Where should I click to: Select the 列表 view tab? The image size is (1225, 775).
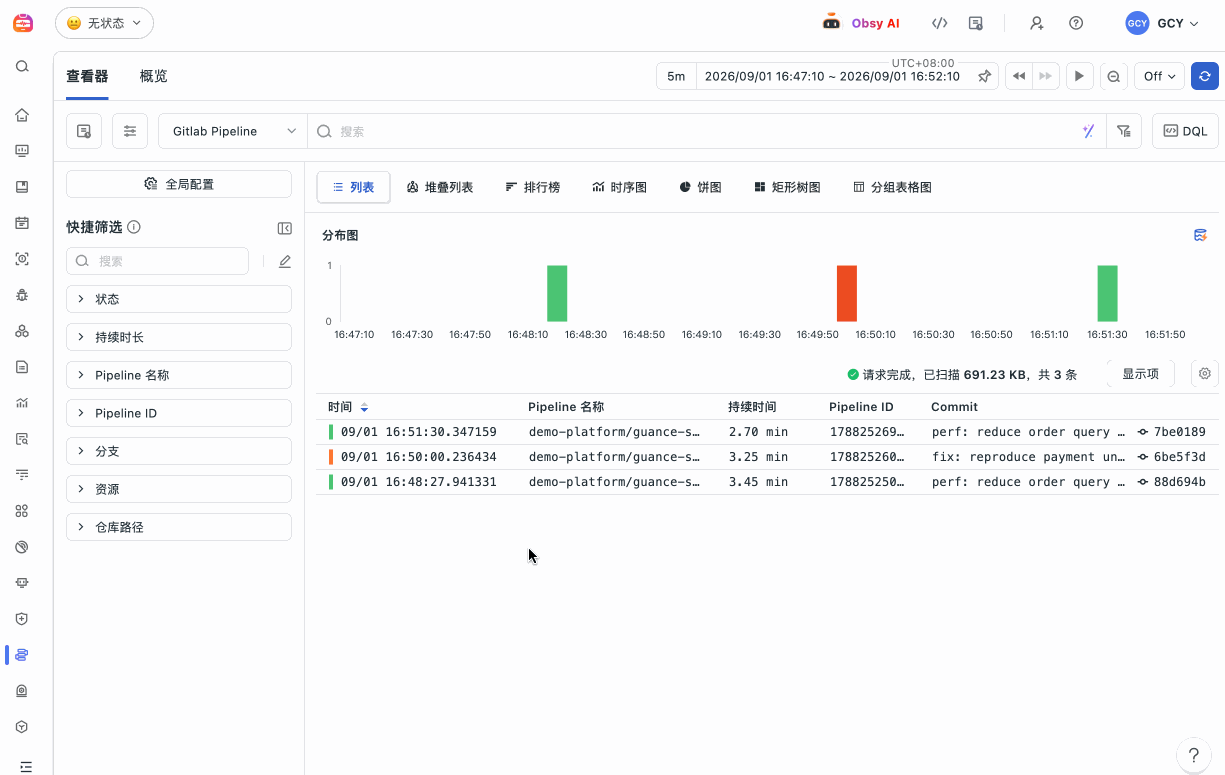pyautogui.click(x=353, y=187)
